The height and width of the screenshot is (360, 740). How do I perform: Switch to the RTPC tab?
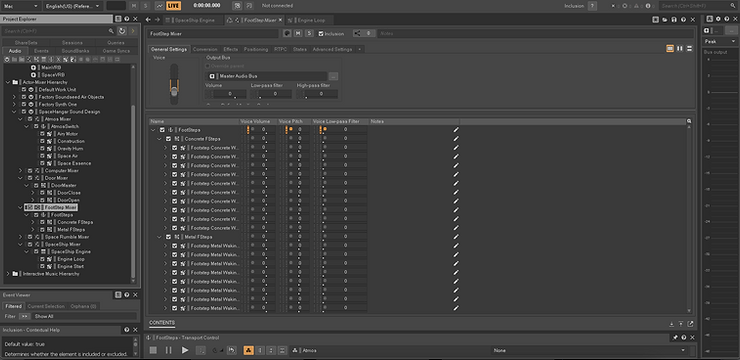coord(280,49)
